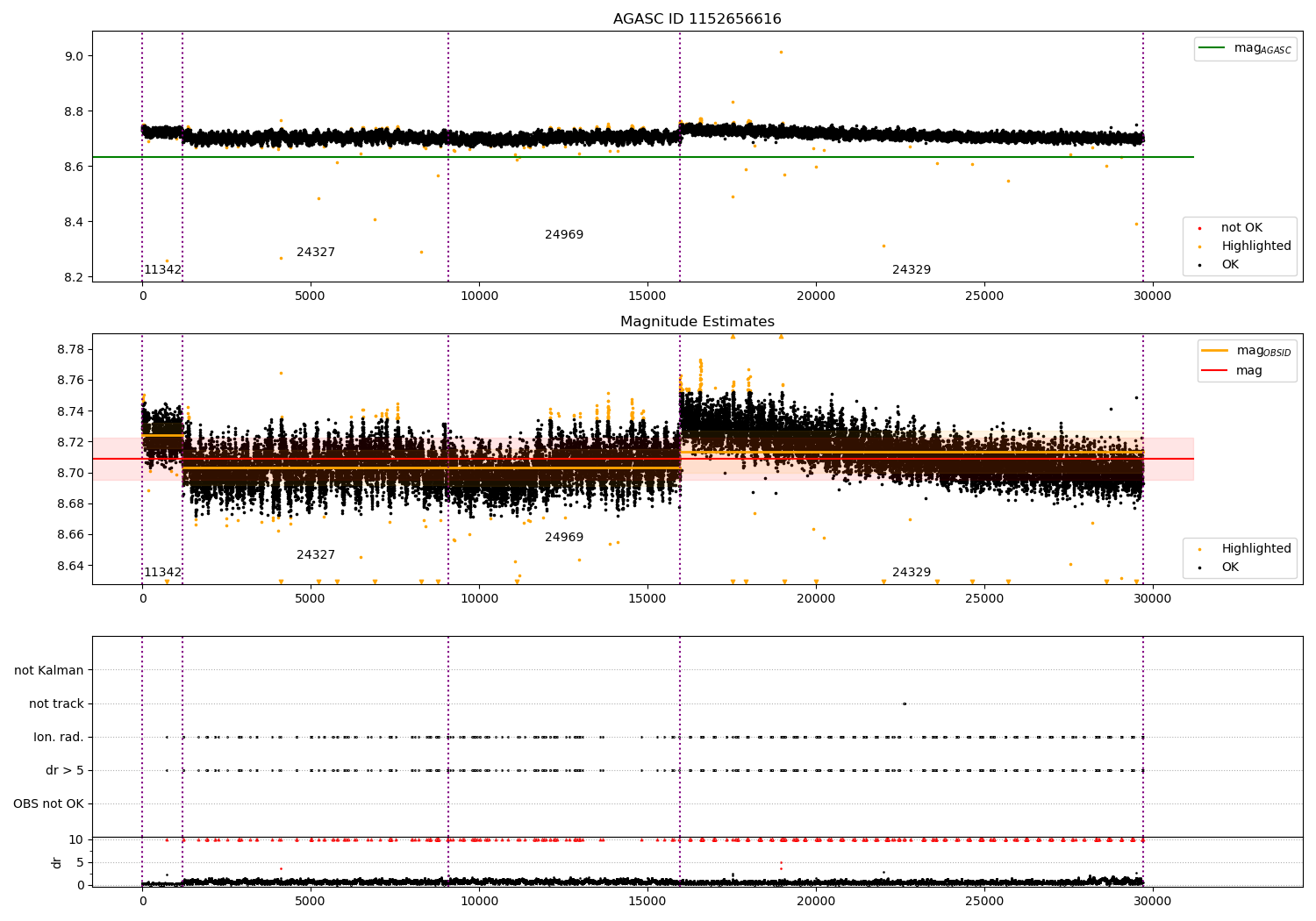Click the 8.64 y-axis tick label
1316x921 pixels.
click(70, 566)
